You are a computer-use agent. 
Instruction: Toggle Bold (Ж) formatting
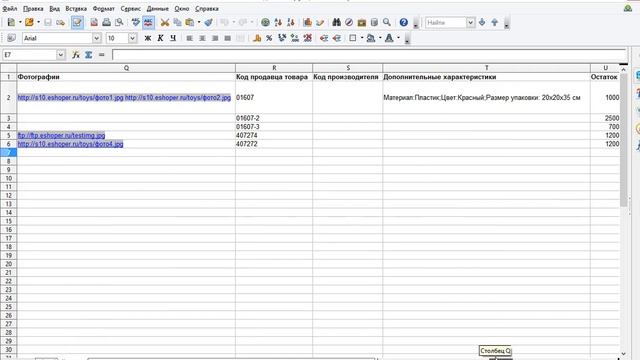click(148, 38)
